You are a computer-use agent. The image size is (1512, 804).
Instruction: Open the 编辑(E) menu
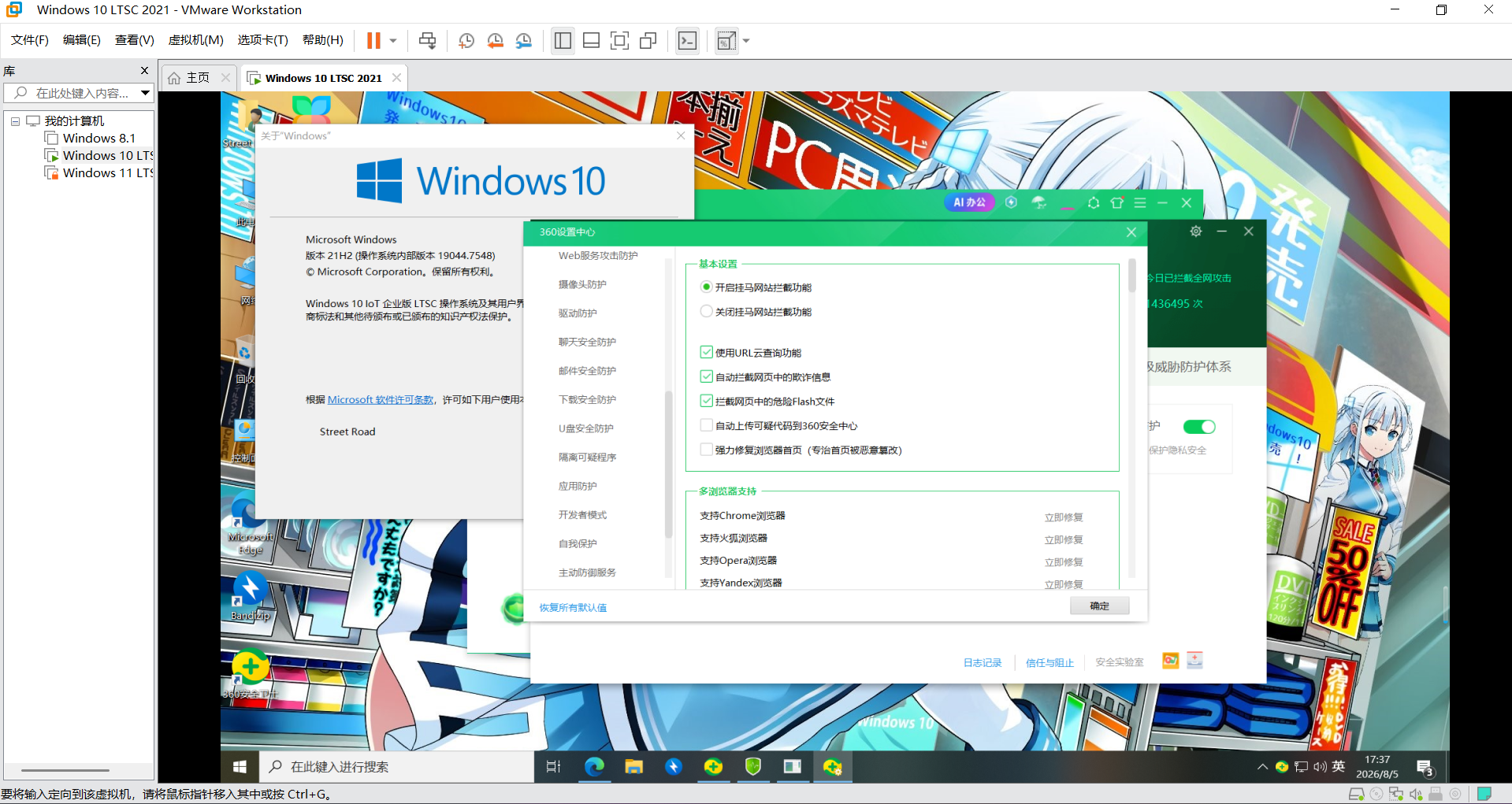[x=82, y=40]
